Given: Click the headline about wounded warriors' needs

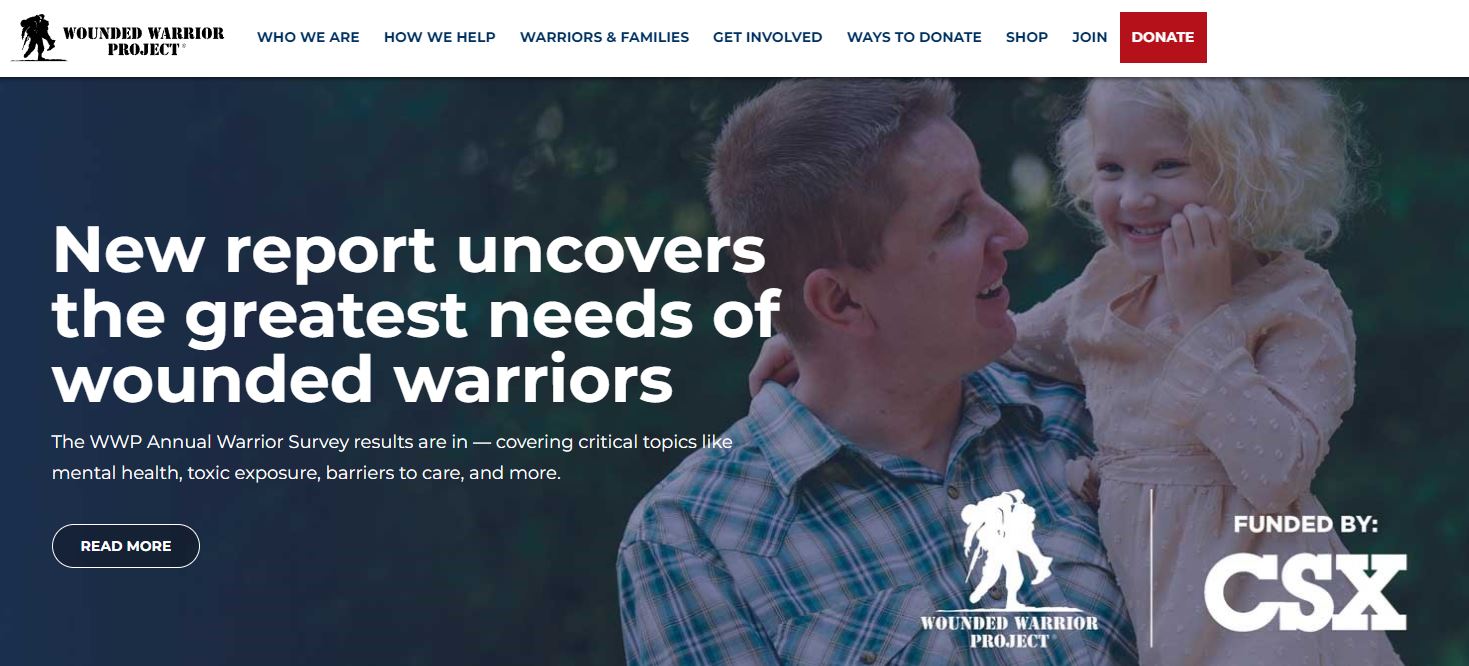Looking at the screenshot, I should click(x=416, y=314).
